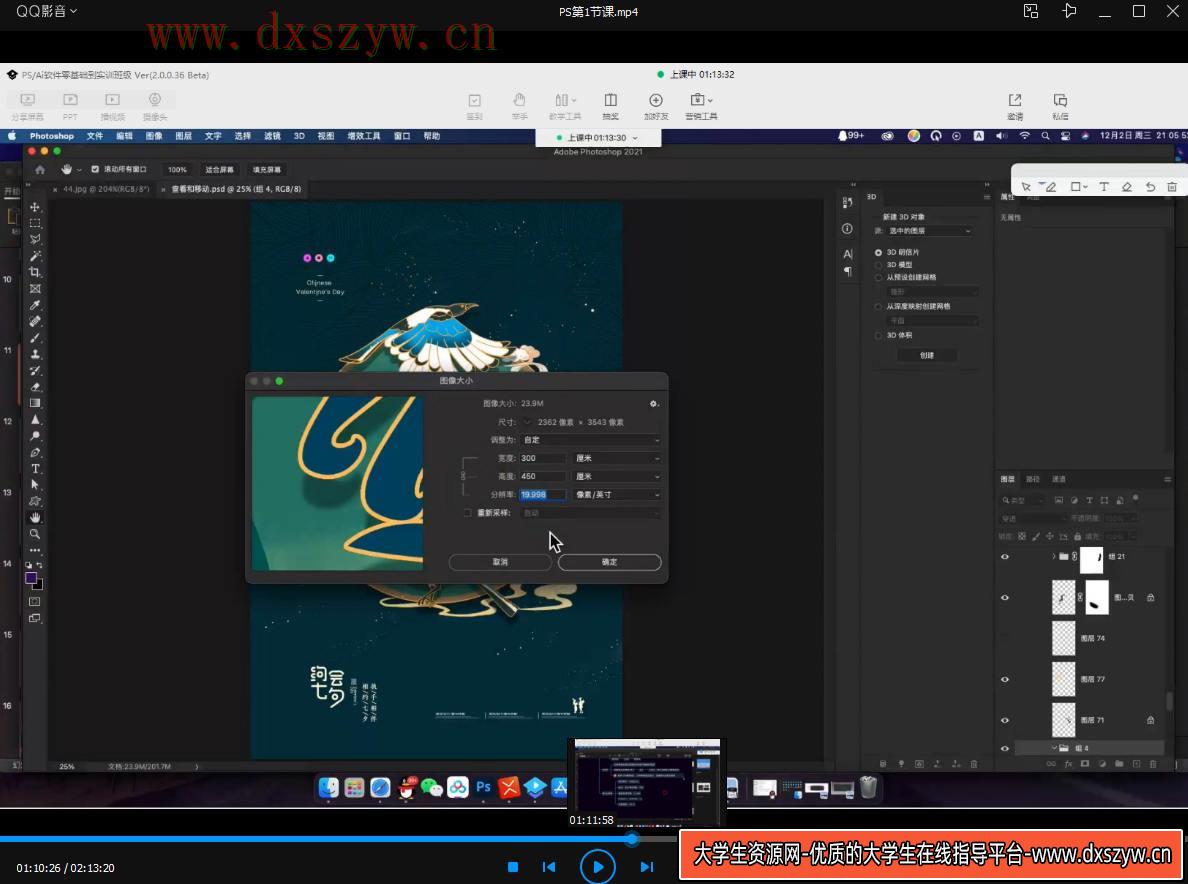
Task: Click the 创建 button in 3D panel
Action: coord(927,355)
